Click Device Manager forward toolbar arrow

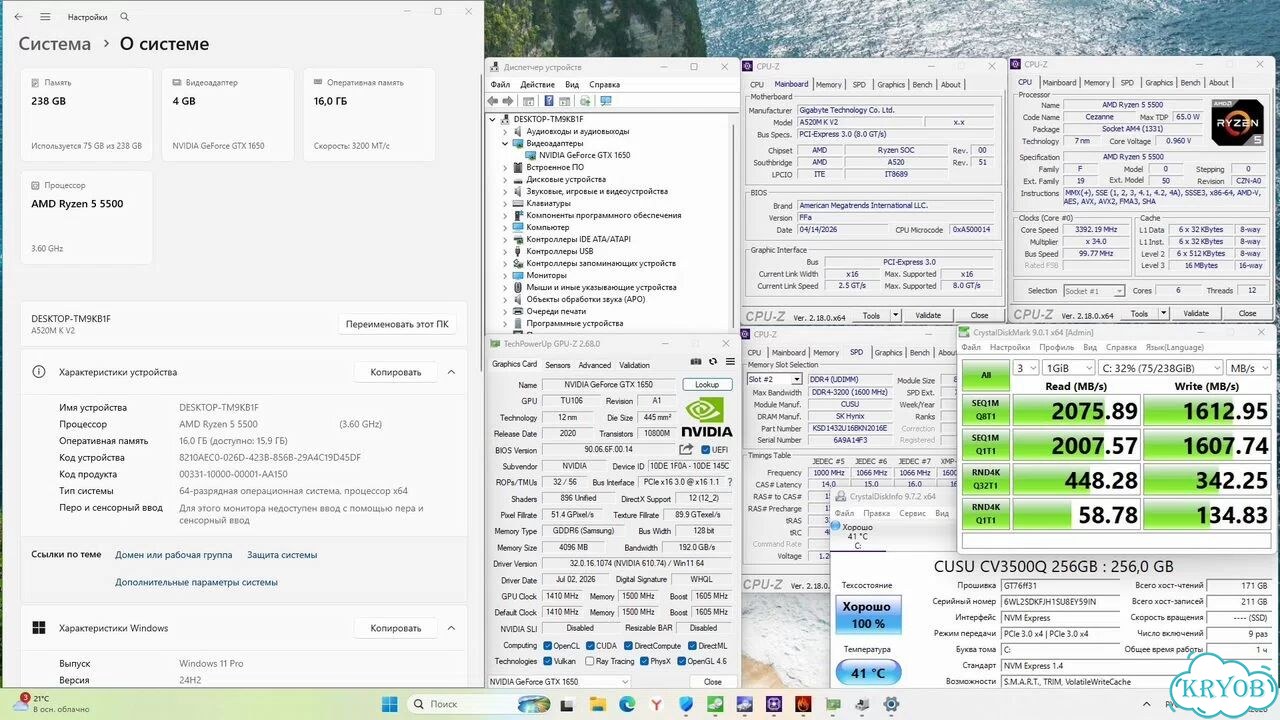507,101
